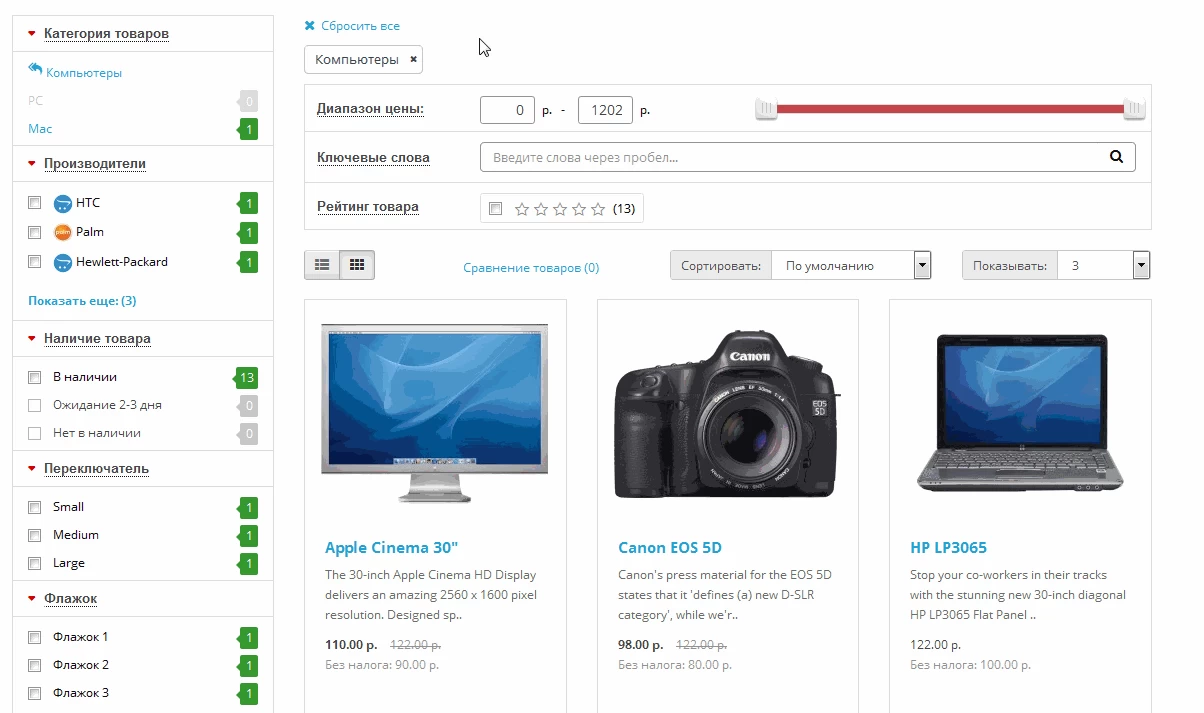Click the right price slider handle
Screen dimensions: 1204x713
pos(1134,109)
